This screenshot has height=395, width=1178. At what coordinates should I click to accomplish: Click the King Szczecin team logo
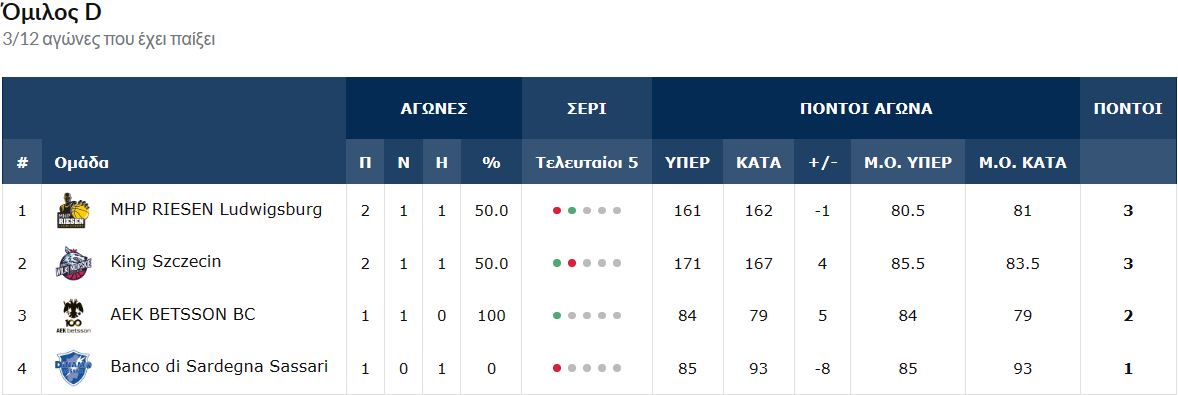[x=74, y=264]
